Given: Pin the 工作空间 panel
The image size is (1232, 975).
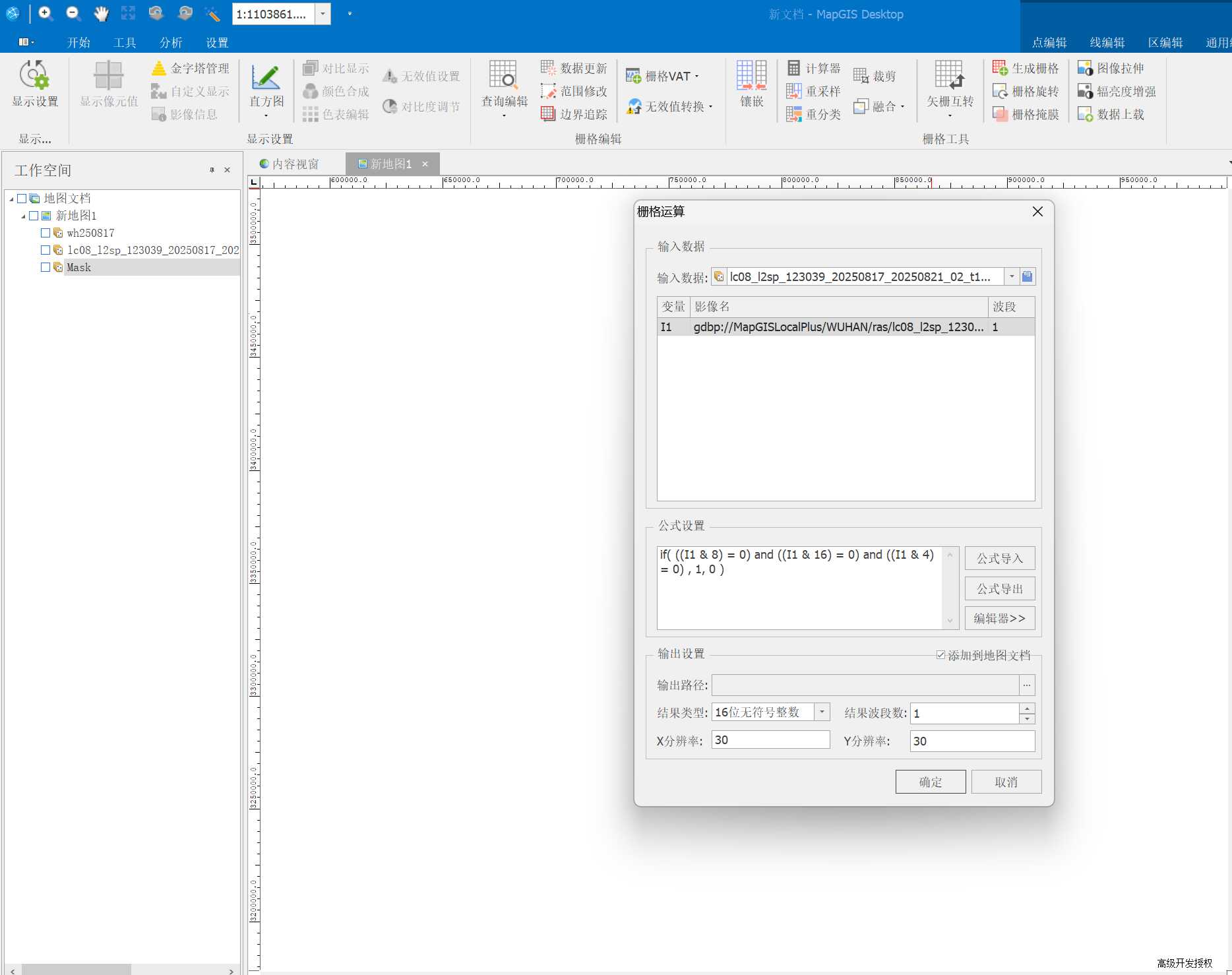Looking at the screenshot, I should [212, 170].
